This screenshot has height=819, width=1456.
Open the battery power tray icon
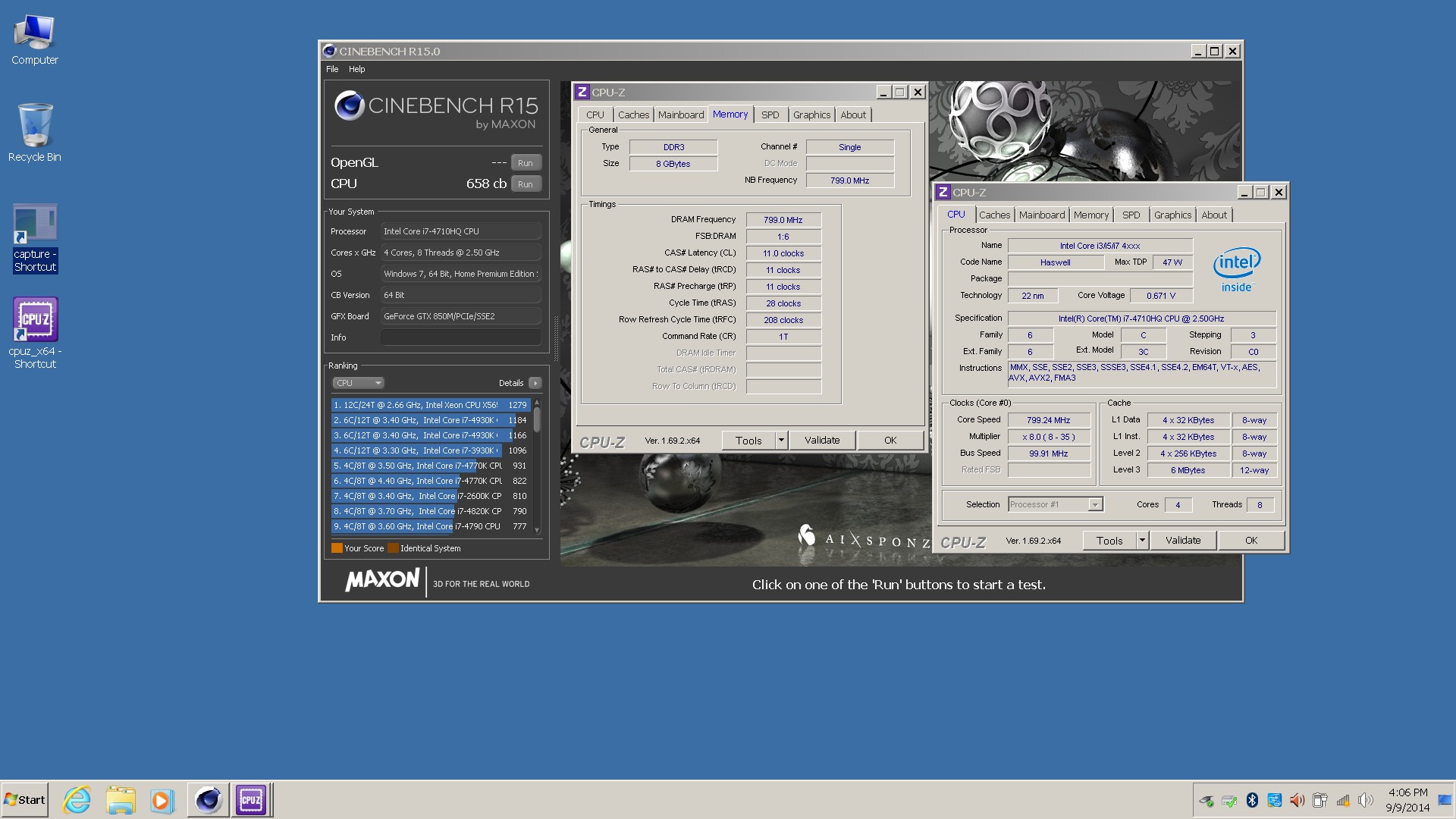click(x=1320, y=800)
